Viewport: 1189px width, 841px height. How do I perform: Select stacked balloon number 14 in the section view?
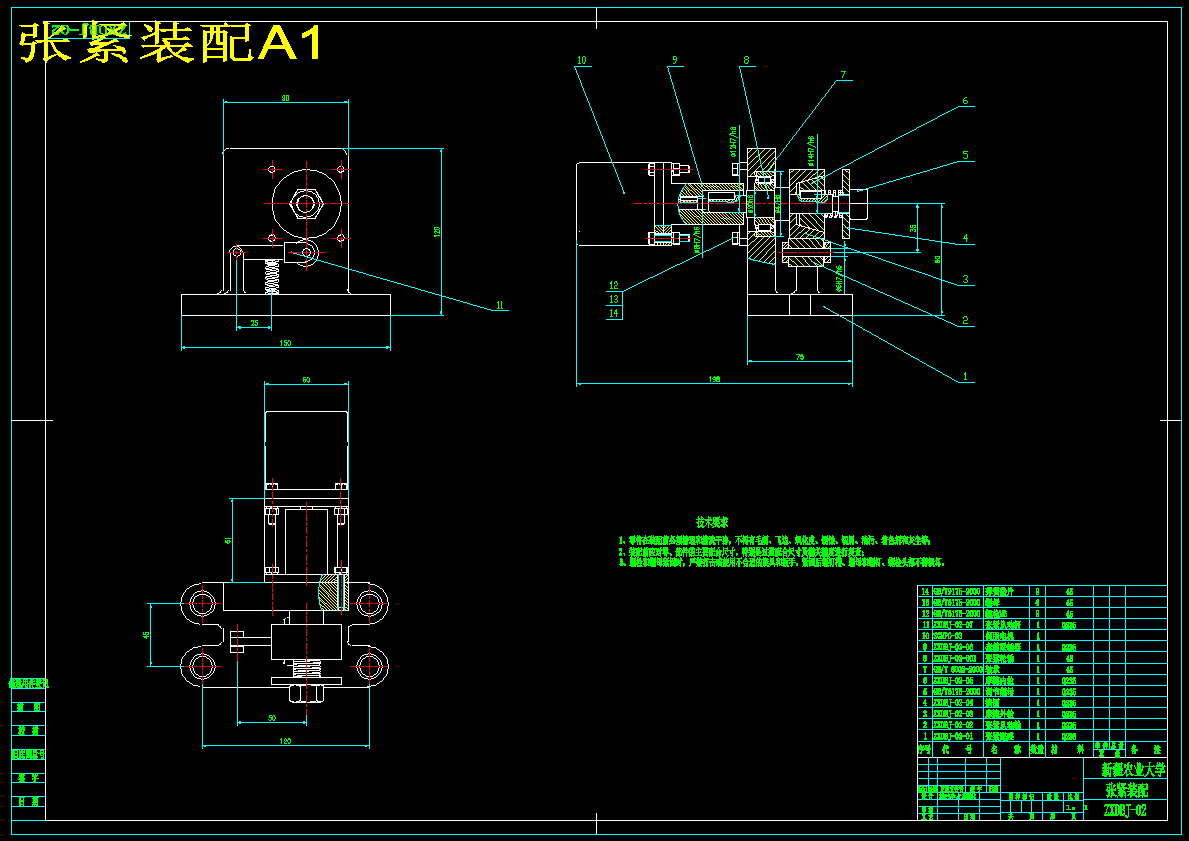(x=613, y=312)
